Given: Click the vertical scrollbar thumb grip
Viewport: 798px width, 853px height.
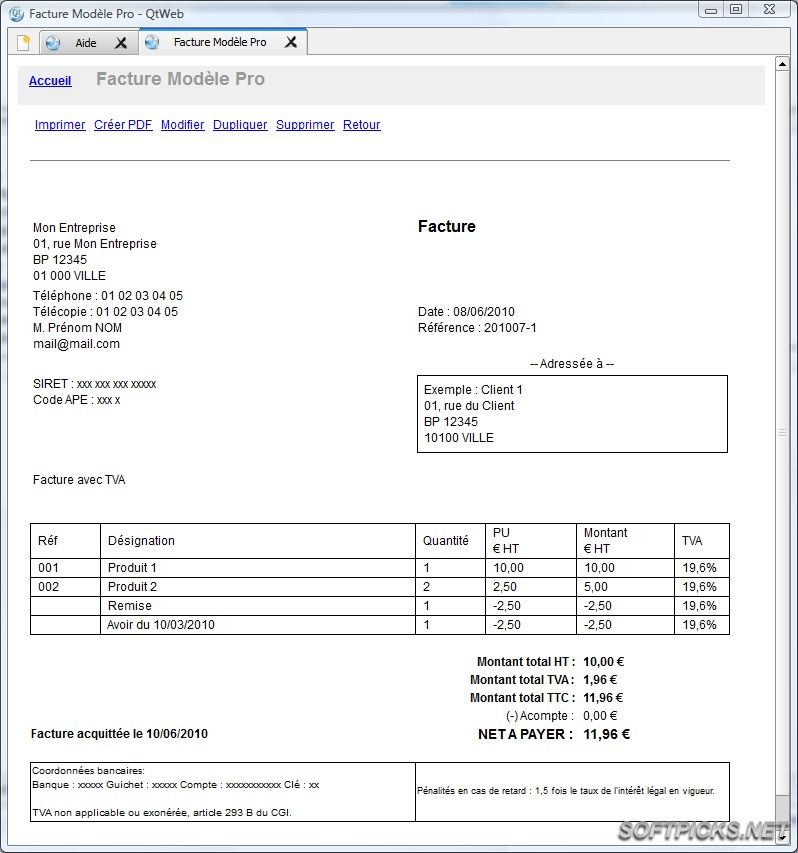Looking at the screenshot, I should point(782,432).
